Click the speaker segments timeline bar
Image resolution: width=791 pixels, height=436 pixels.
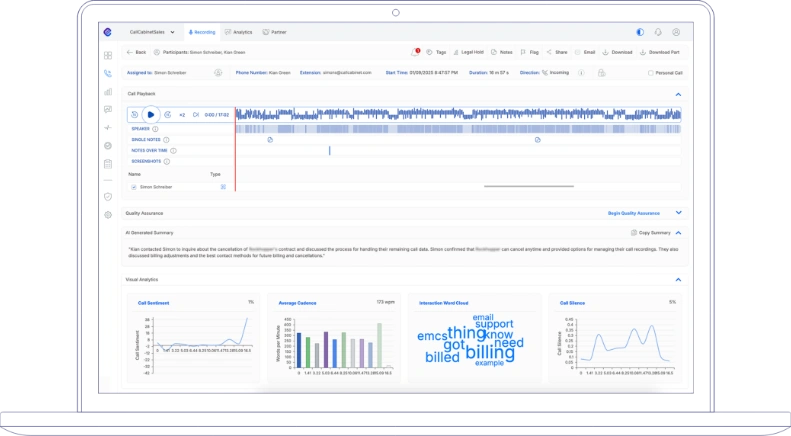(458, 129)
